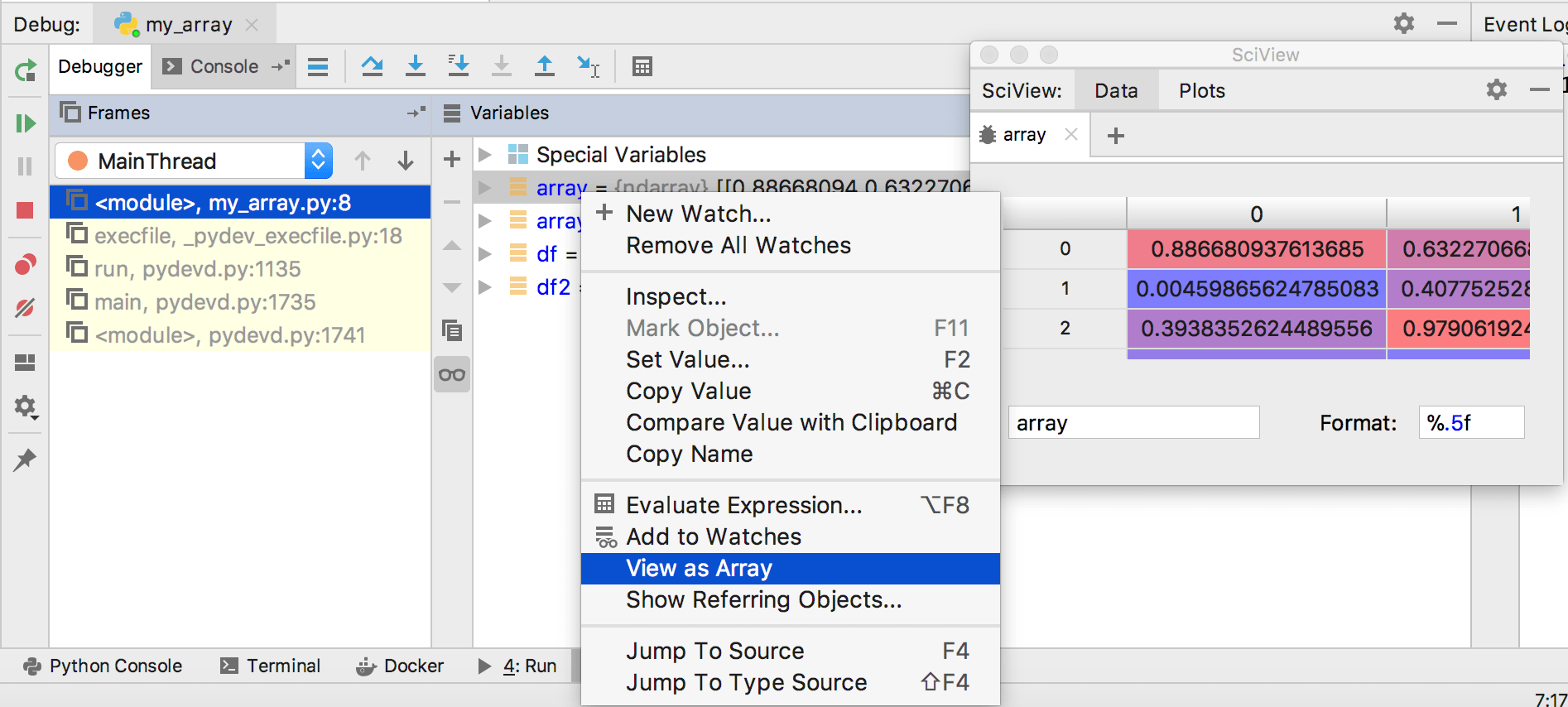Expand the df2 variable node
This screenshot has width=1568, height=707.
point(485,287)
